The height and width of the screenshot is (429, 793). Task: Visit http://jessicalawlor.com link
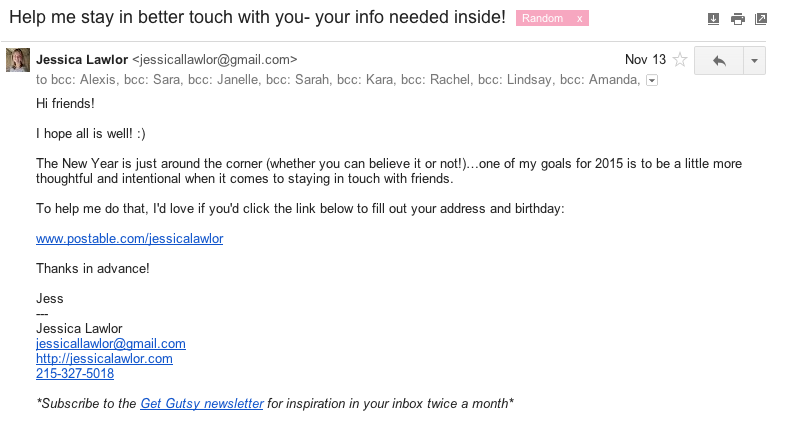pyautogui.click(x=104, y=359)
